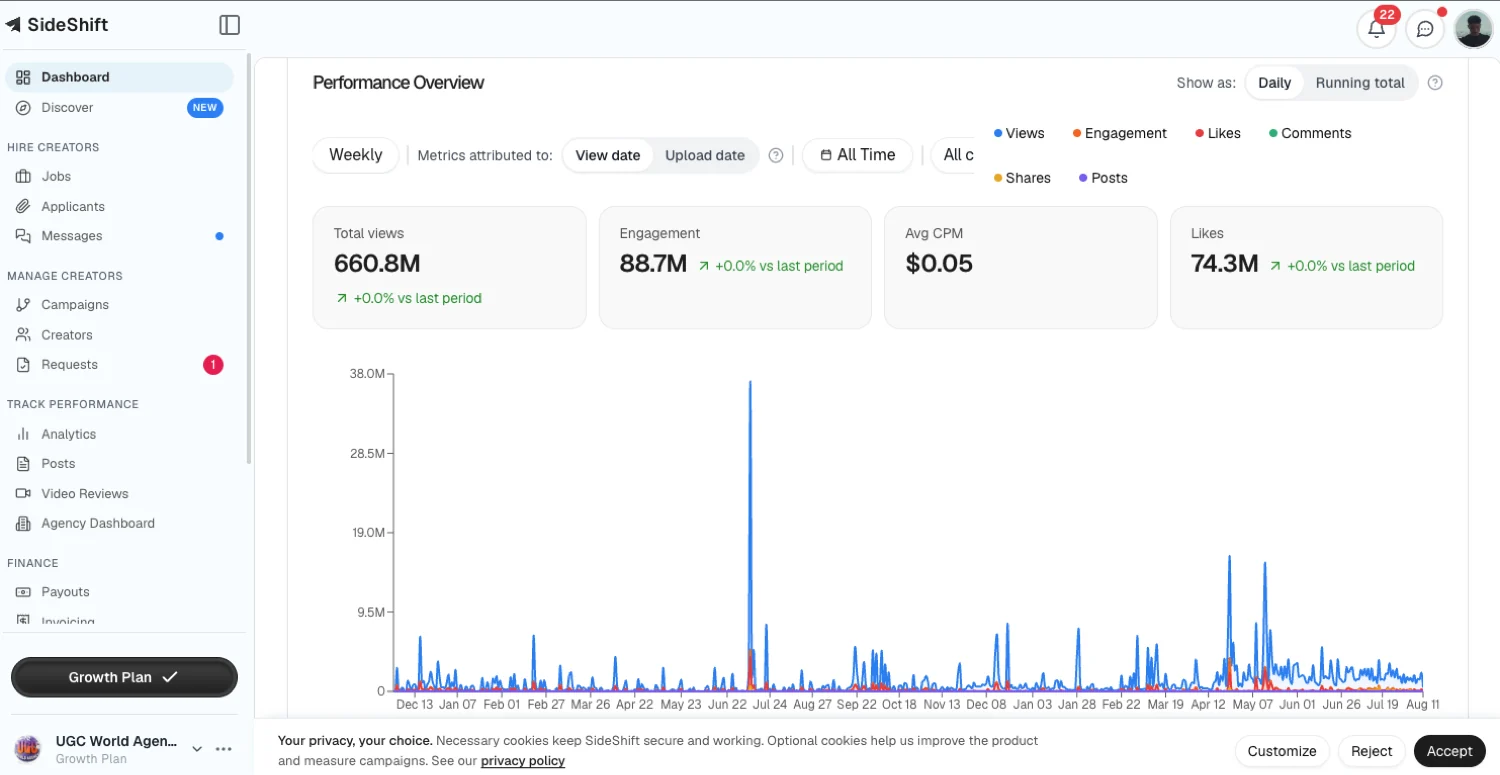Screen dimensions: 1500x775
Task: Expand the UGC World Agency workspace chevron
Action: pyautogui.click(x=197, y=749)
